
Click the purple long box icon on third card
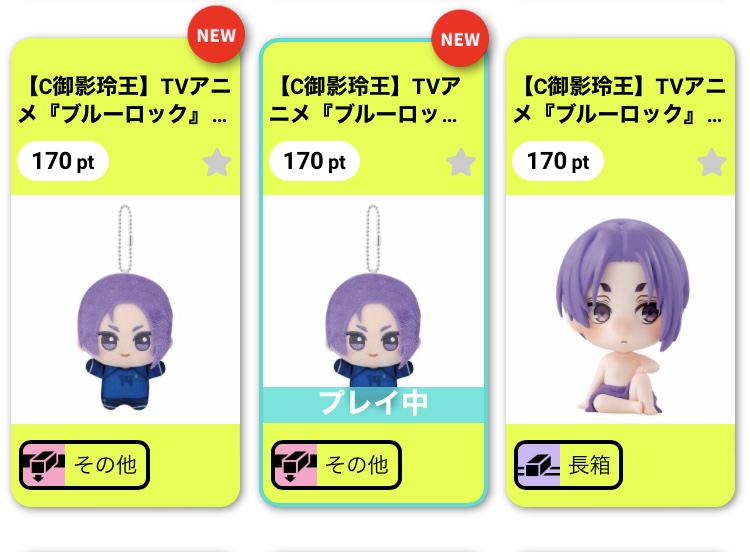(538, 465)
